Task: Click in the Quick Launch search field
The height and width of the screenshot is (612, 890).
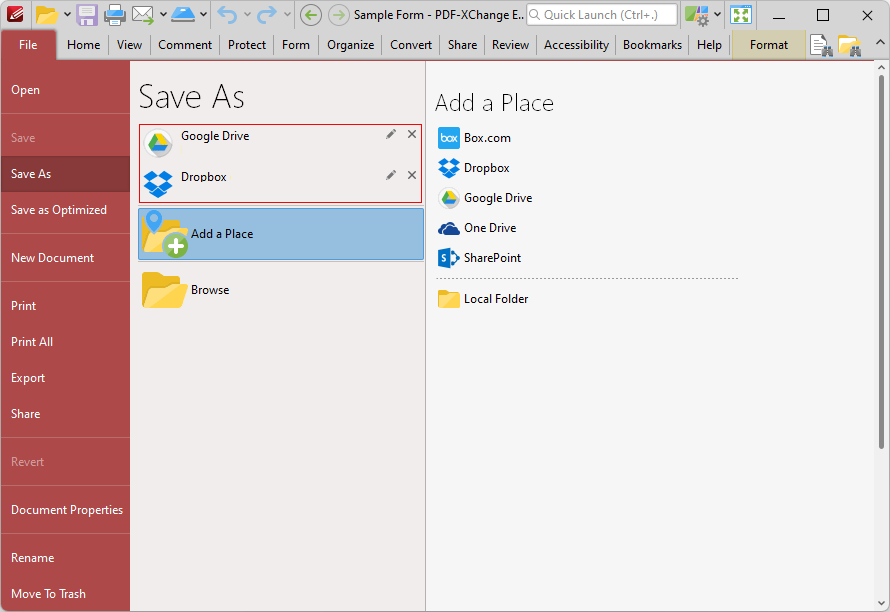Action: point(602,15)
